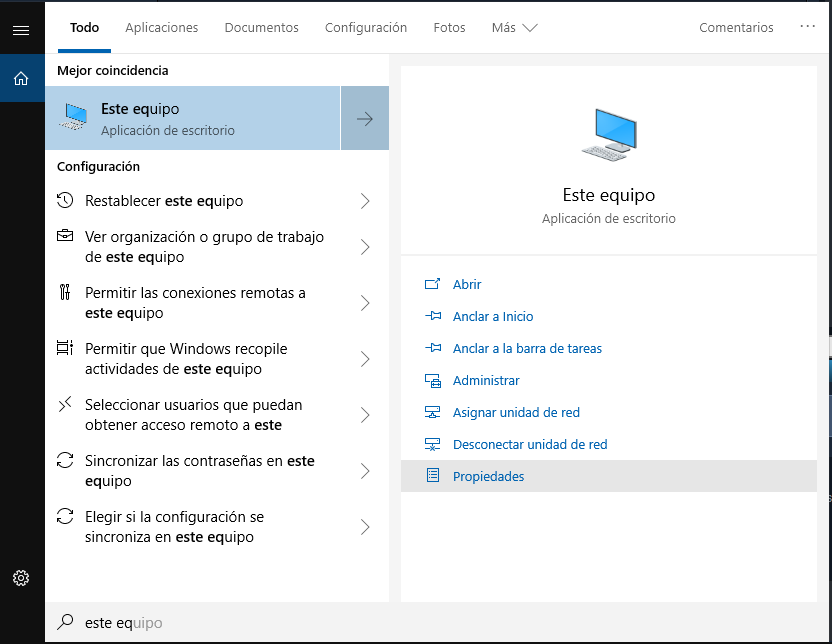Click the magnifier search icon
The height and width of the screenshot is (644, 832).
tap(65, 622)
